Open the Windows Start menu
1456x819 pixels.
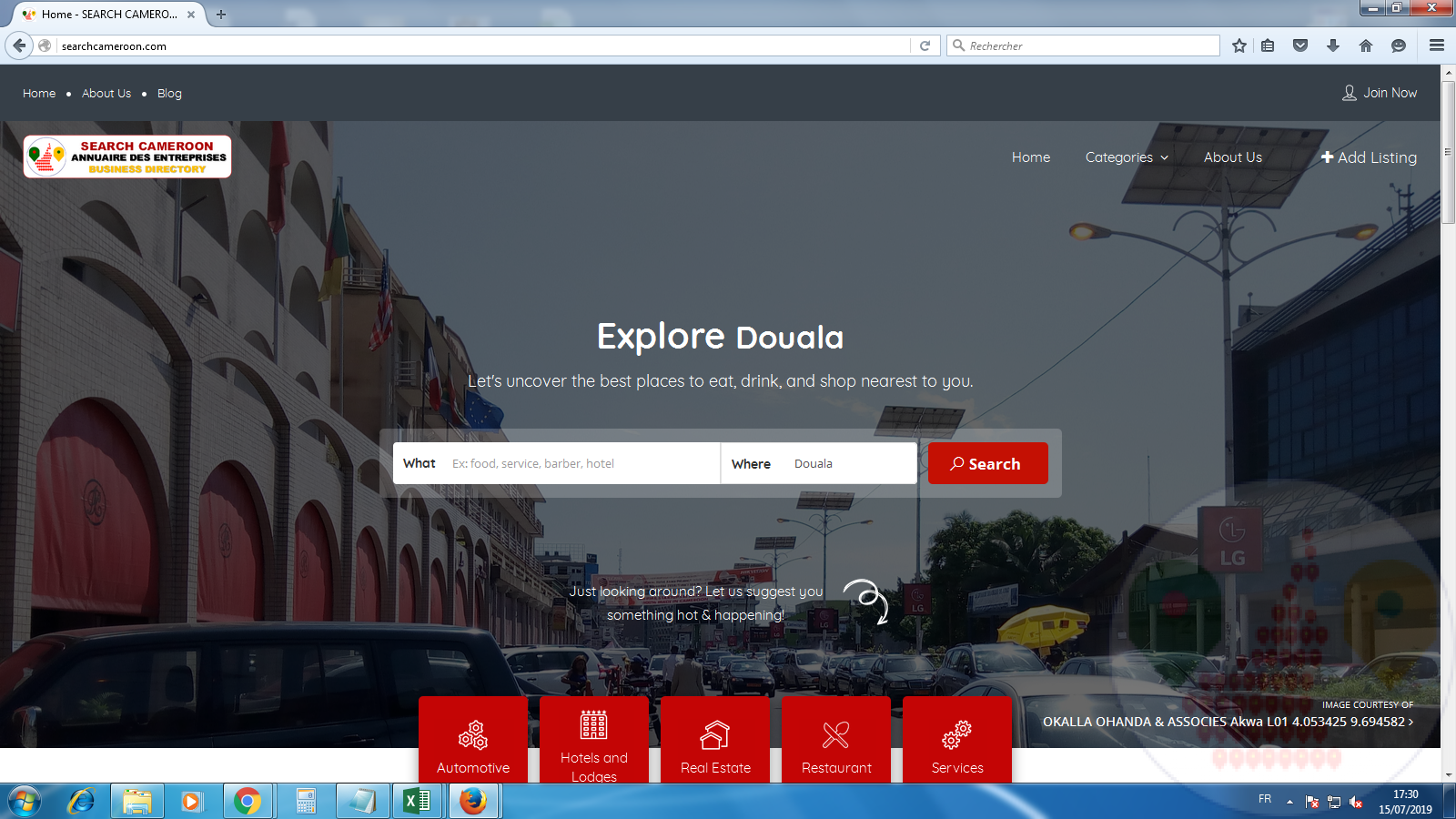tap(25, 802)
